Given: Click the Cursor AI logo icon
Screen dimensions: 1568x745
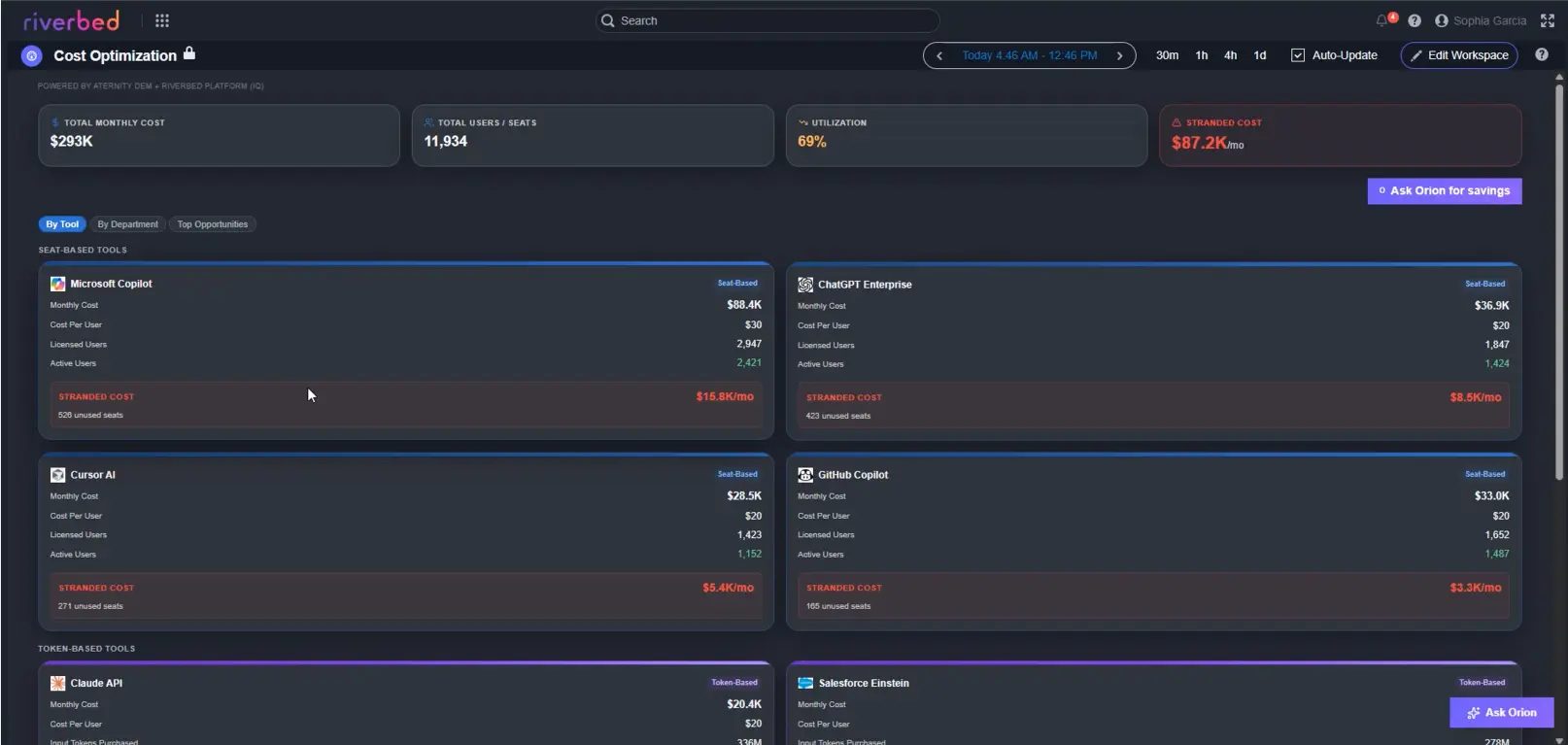Looking at the screenshot, I should point(57,475).
